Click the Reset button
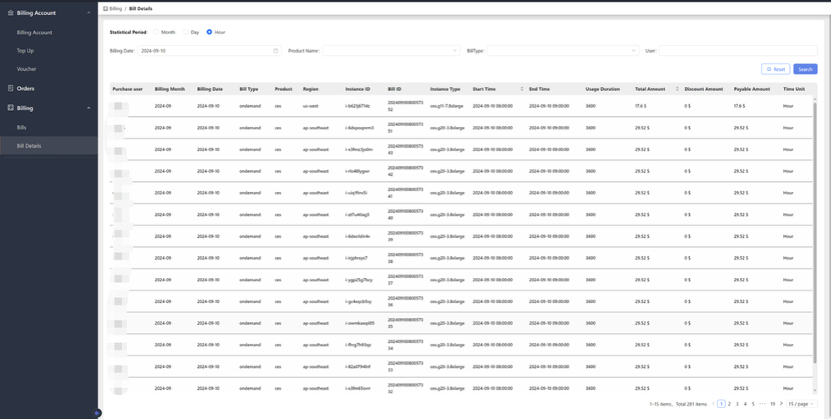The height and width of the screenshot is (420, 832). coord(776,69)
